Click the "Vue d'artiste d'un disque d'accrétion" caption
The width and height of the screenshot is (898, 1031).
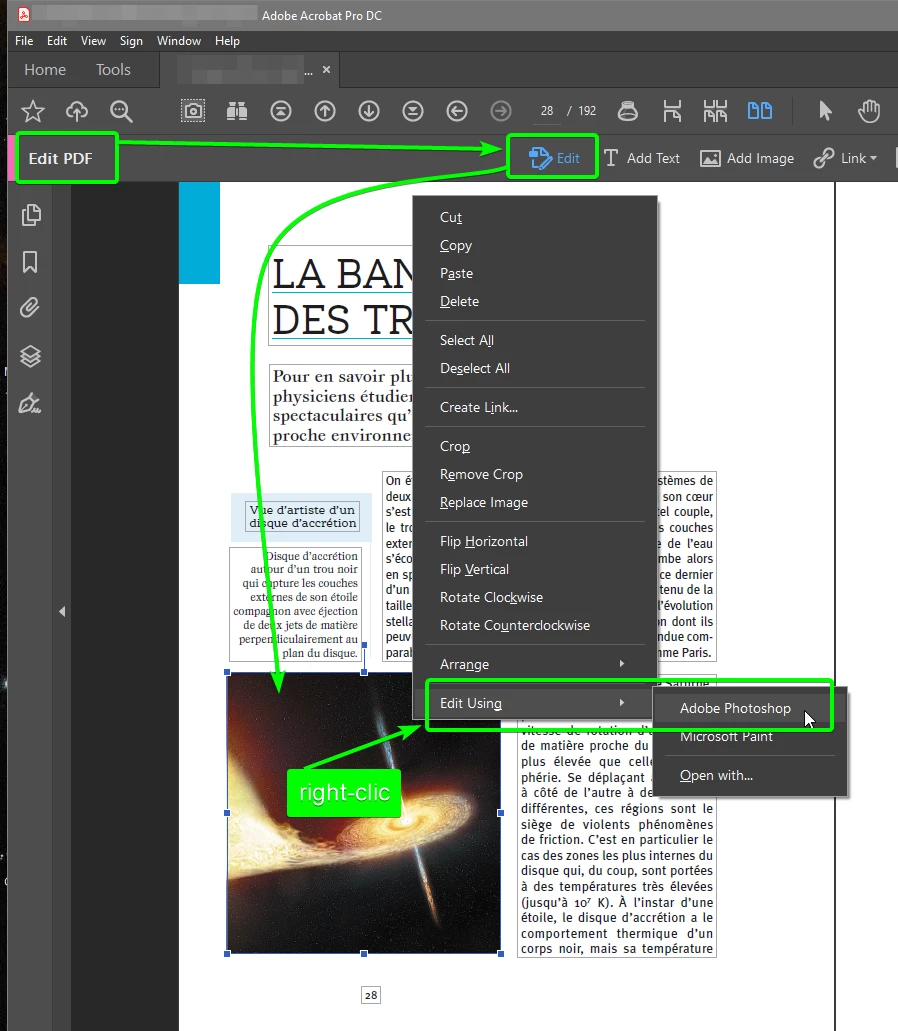click(302, 516)
